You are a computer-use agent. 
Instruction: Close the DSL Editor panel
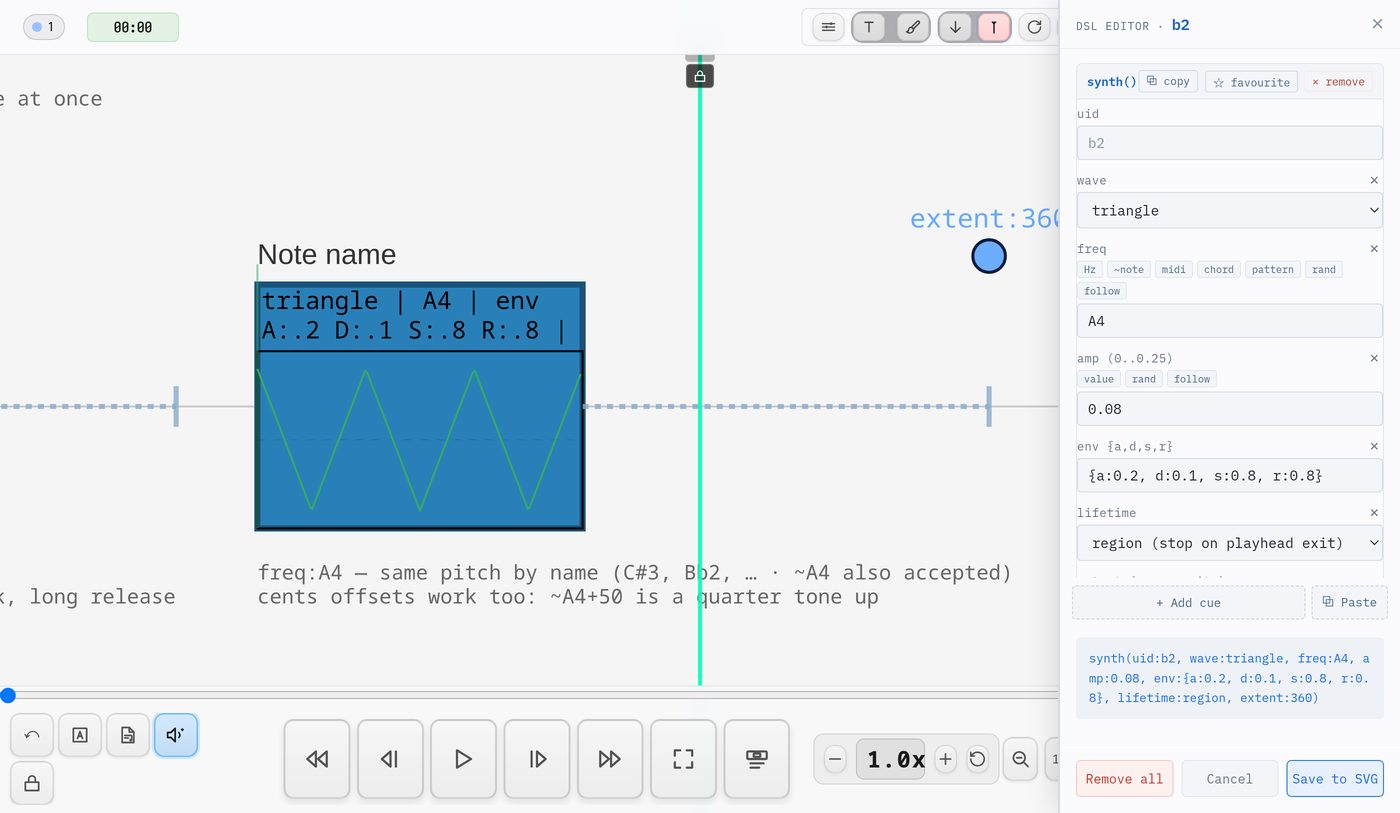1377,24
